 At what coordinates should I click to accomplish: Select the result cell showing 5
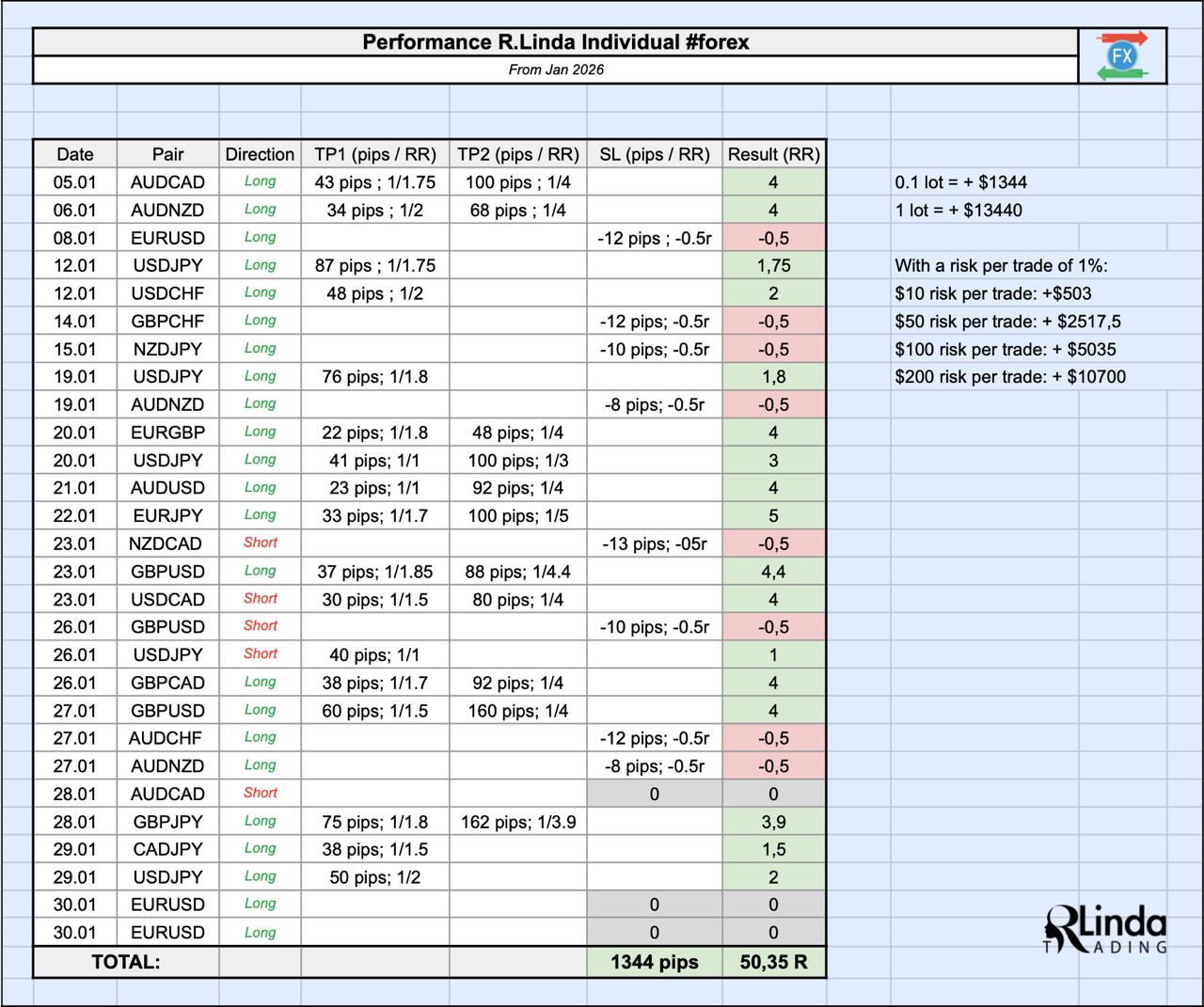774,515
